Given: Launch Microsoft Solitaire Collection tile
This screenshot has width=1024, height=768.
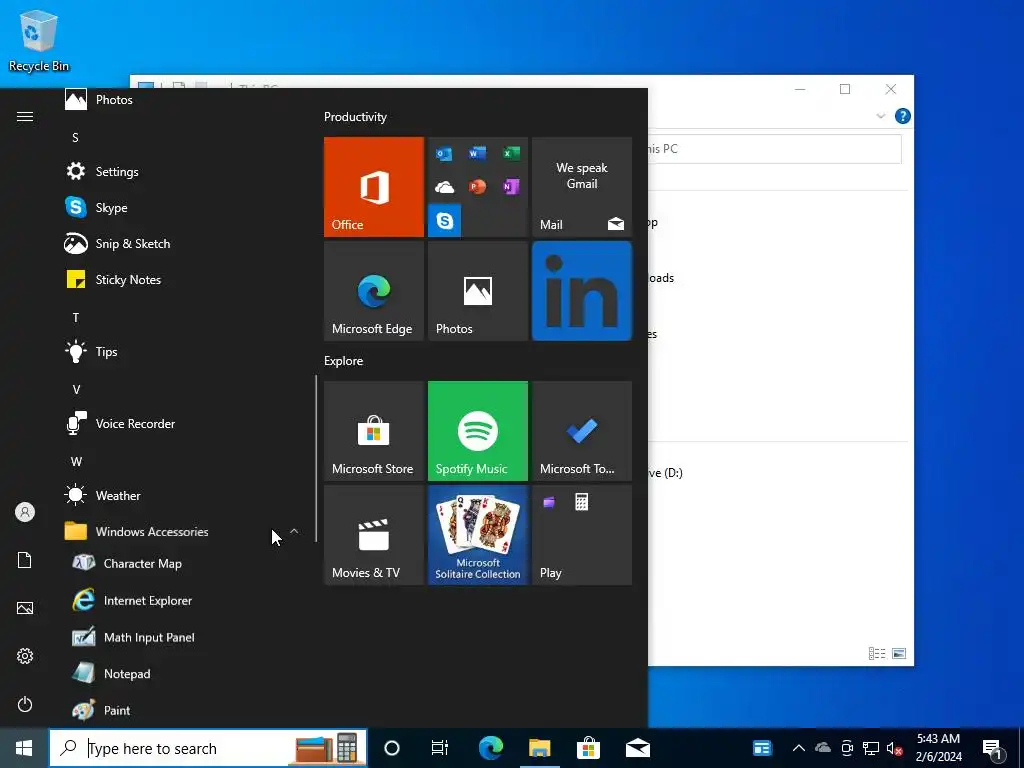Looking at the screenshot, I should pos(478,535).
